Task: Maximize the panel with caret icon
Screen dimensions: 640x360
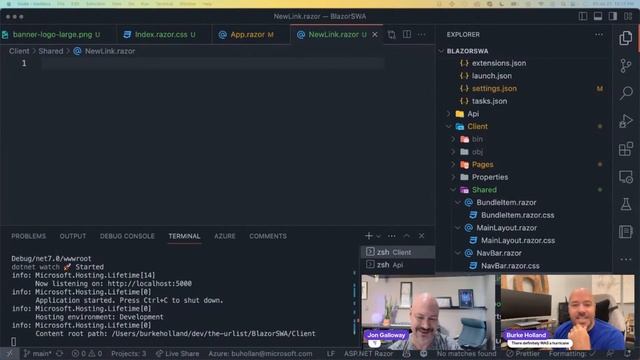Action: click(407, 236)
